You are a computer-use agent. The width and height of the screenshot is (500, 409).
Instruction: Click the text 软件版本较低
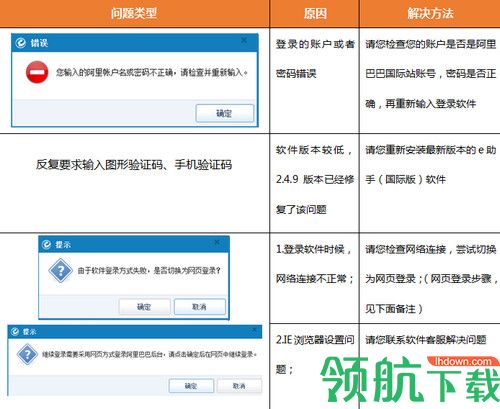tap(310, 150)
